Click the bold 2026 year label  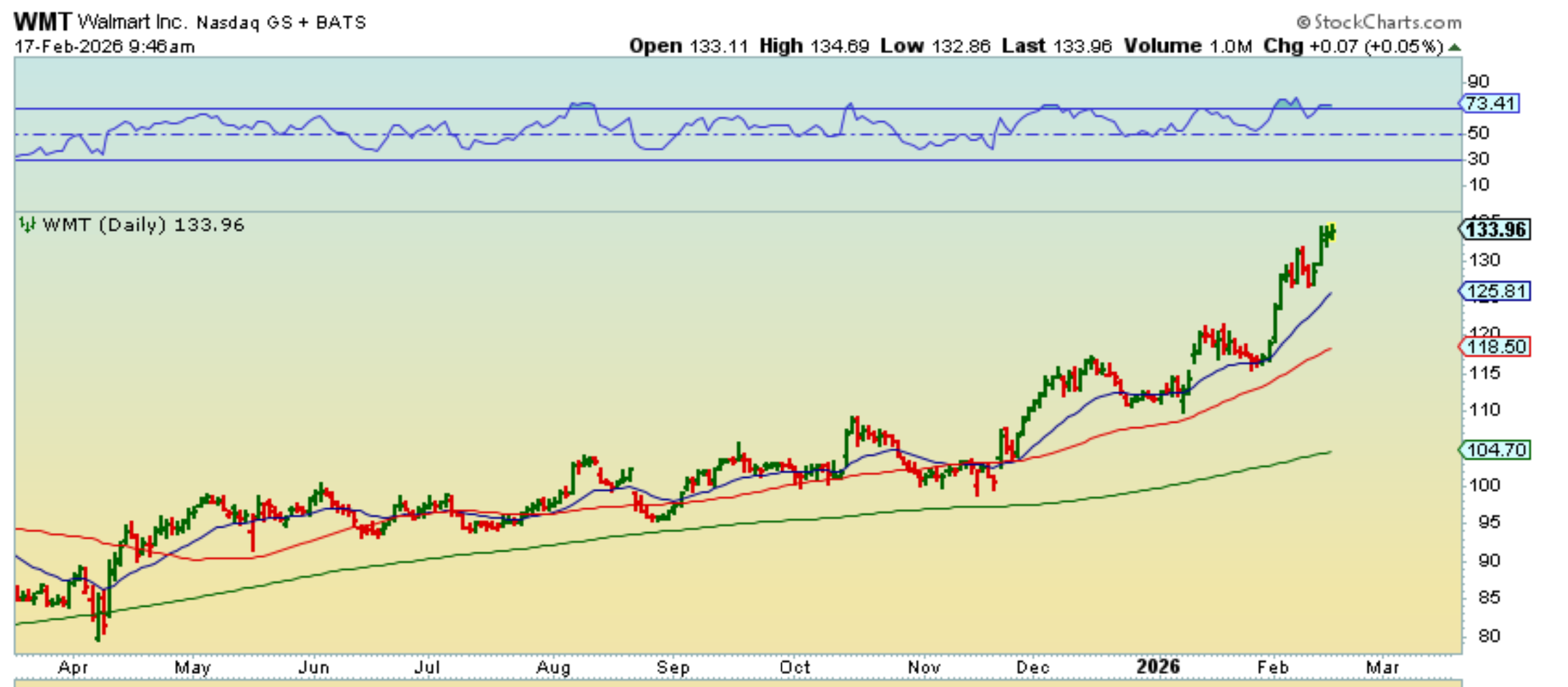coord(1158,667)
